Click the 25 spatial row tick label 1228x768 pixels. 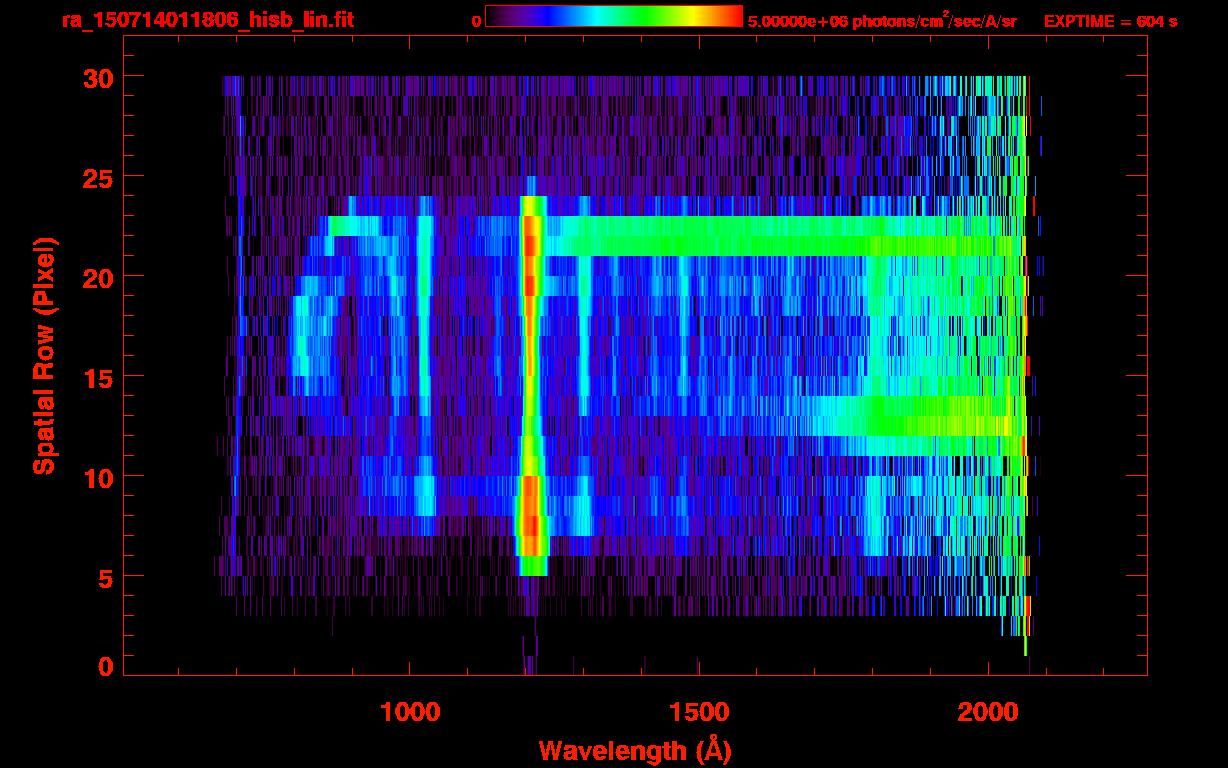click(x=98, y=176)
